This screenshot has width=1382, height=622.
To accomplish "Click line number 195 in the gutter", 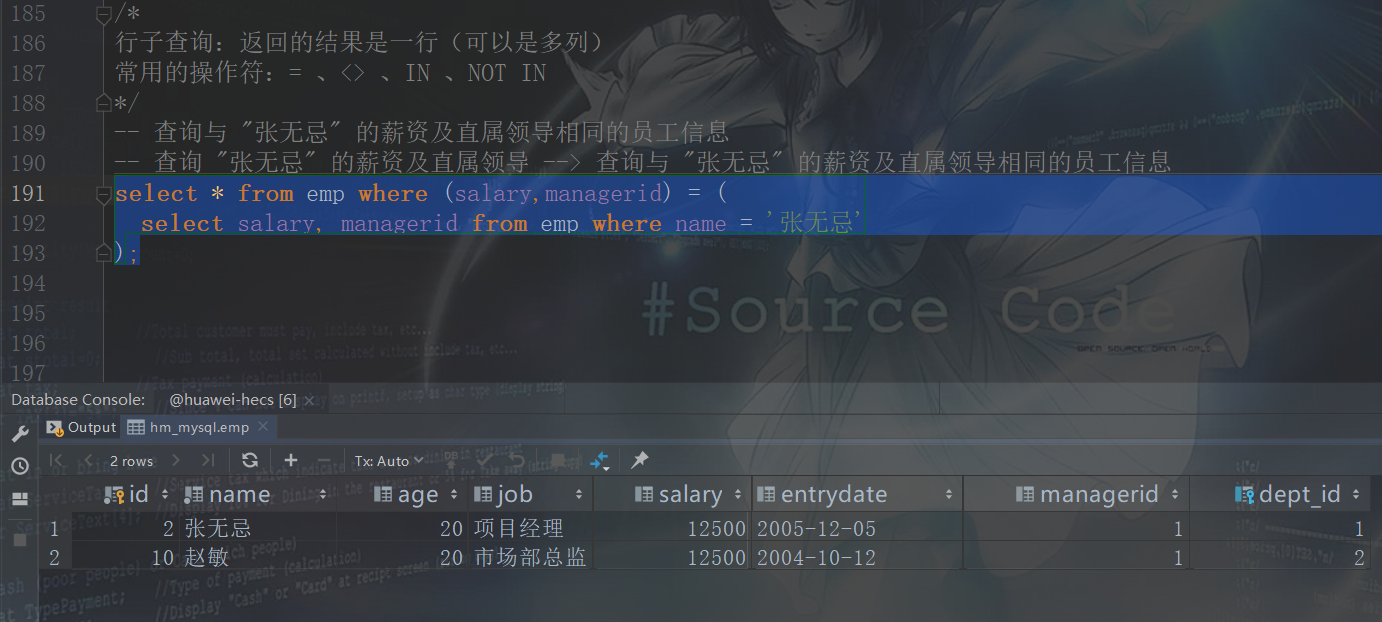I will pyautogui.click(x=28, y=313).
